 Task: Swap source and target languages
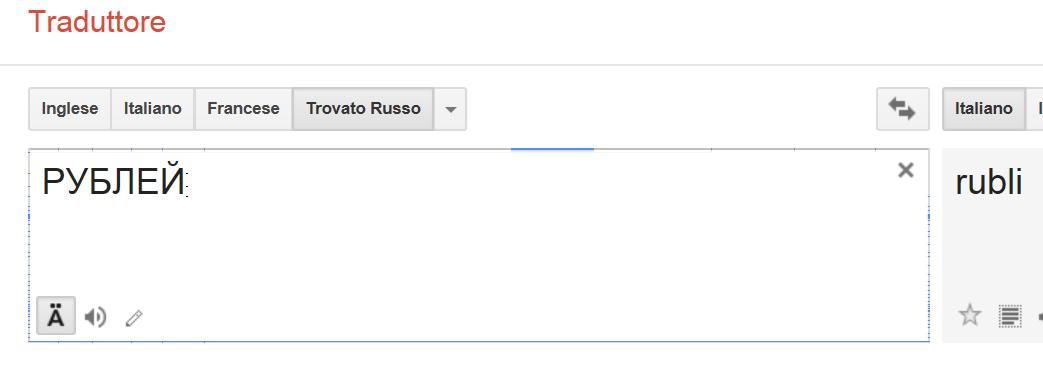pos(902,108)
